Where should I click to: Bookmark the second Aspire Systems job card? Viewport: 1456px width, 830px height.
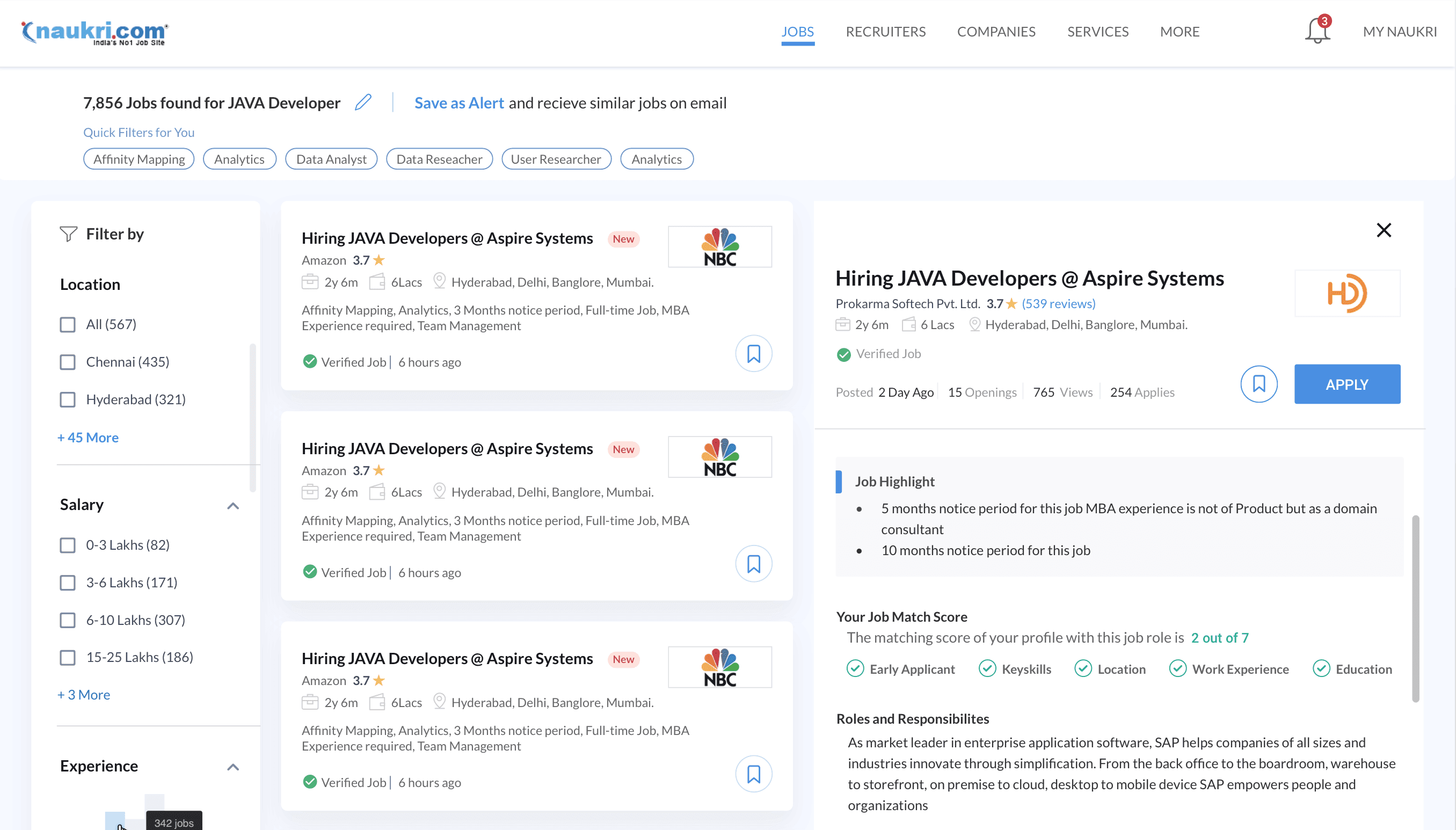point(753,564)
